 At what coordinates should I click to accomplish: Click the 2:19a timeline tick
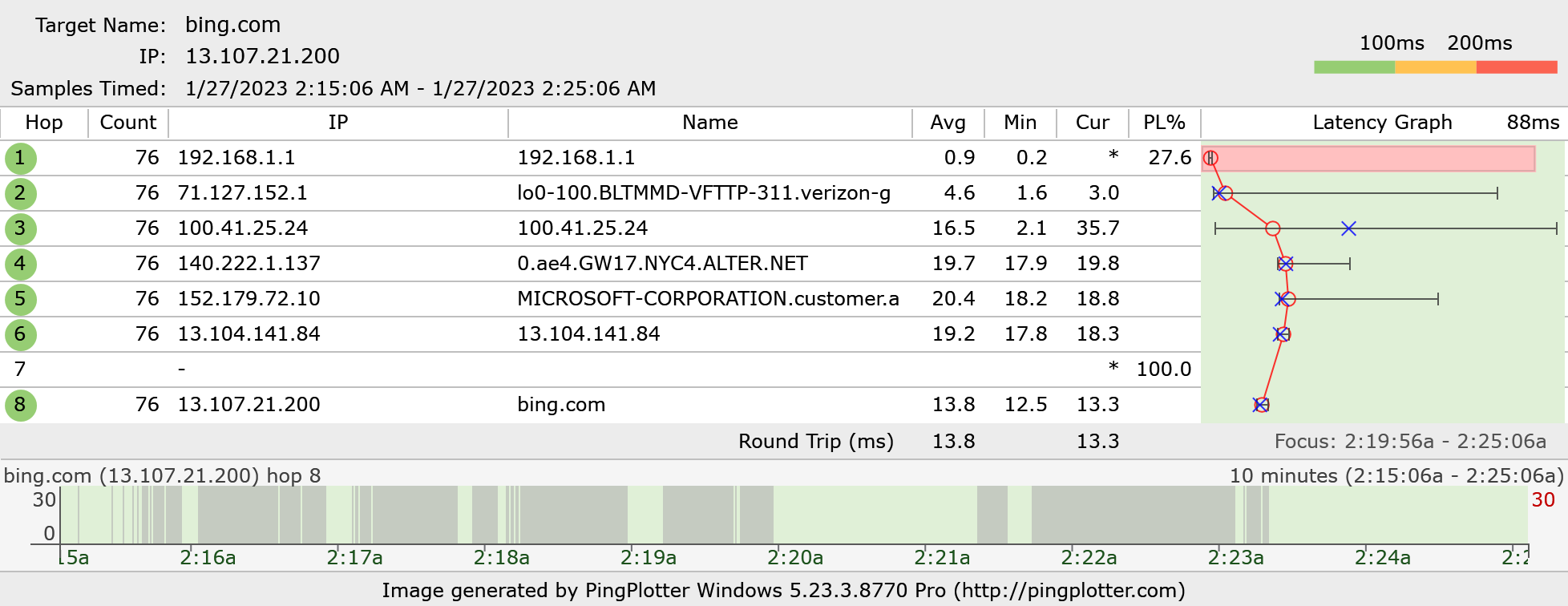pos(649,557)
